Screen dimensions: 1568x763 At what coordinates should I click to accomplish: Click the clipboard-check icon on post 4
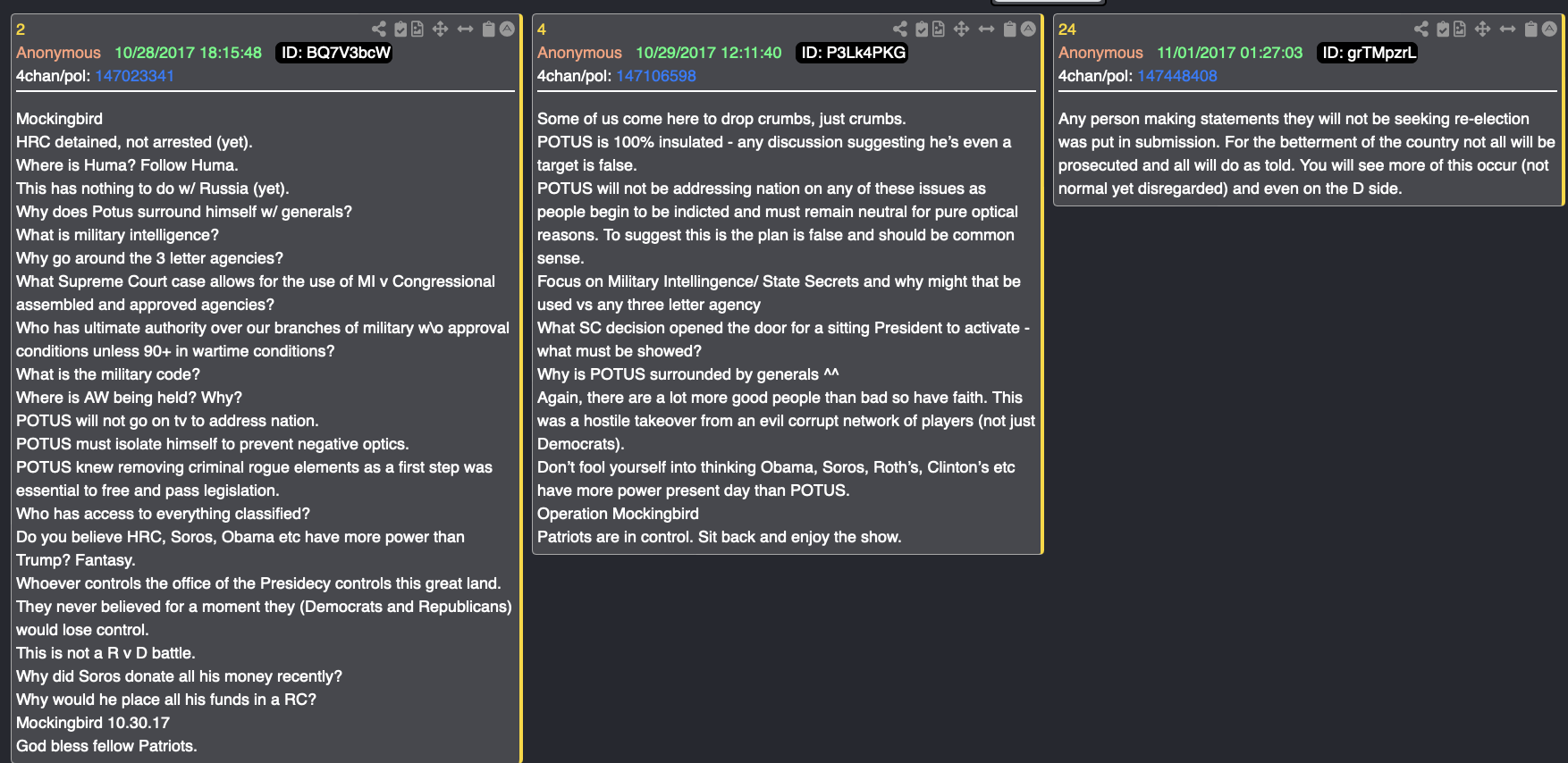click(922, 29)
